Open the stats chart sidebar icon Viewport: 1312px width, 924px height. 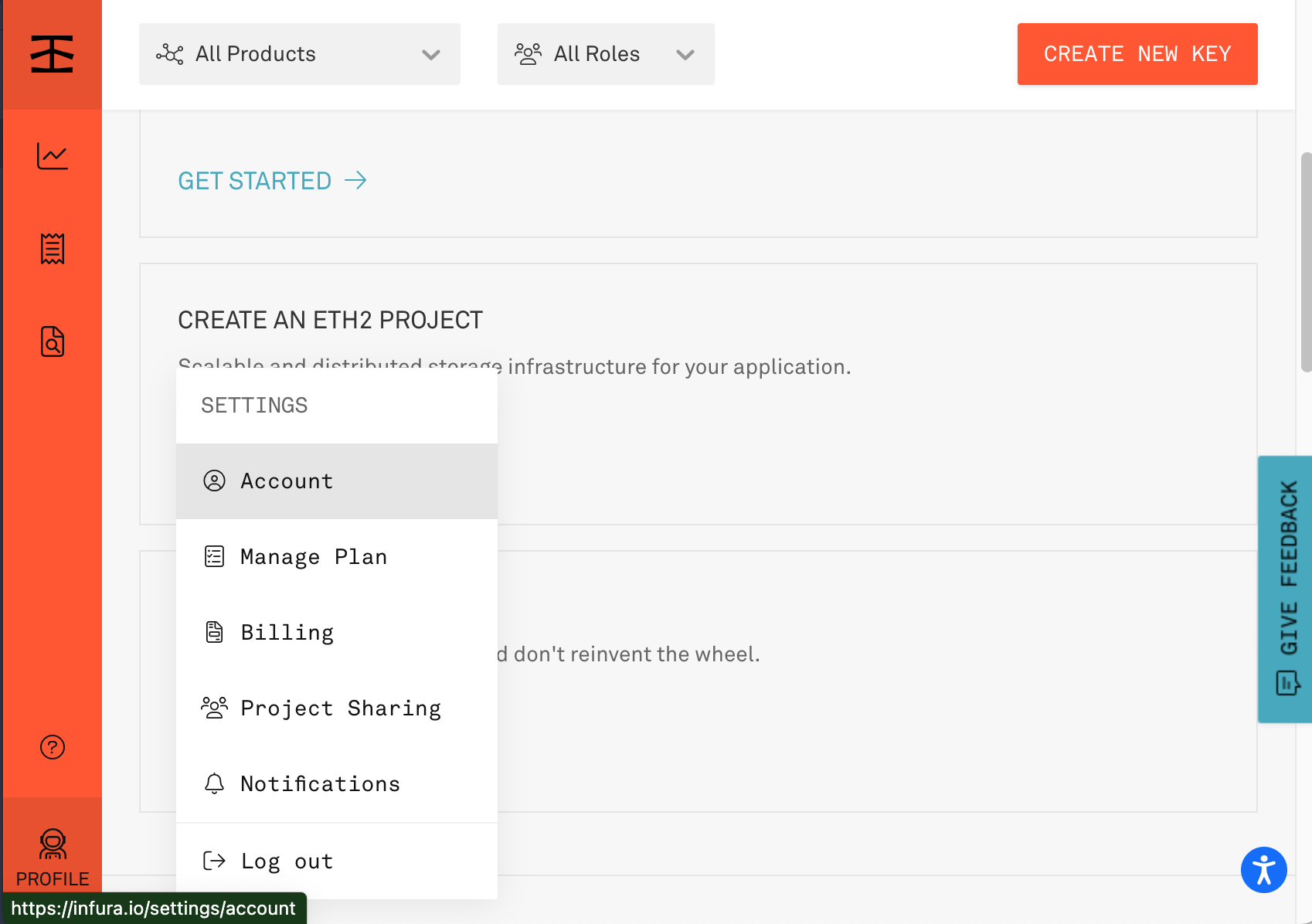tap(53, 156)
